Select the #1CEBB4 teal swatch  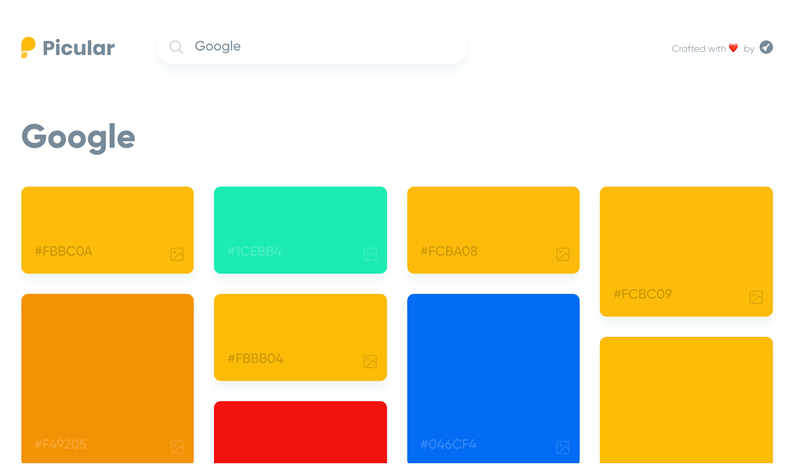[301, 230]
